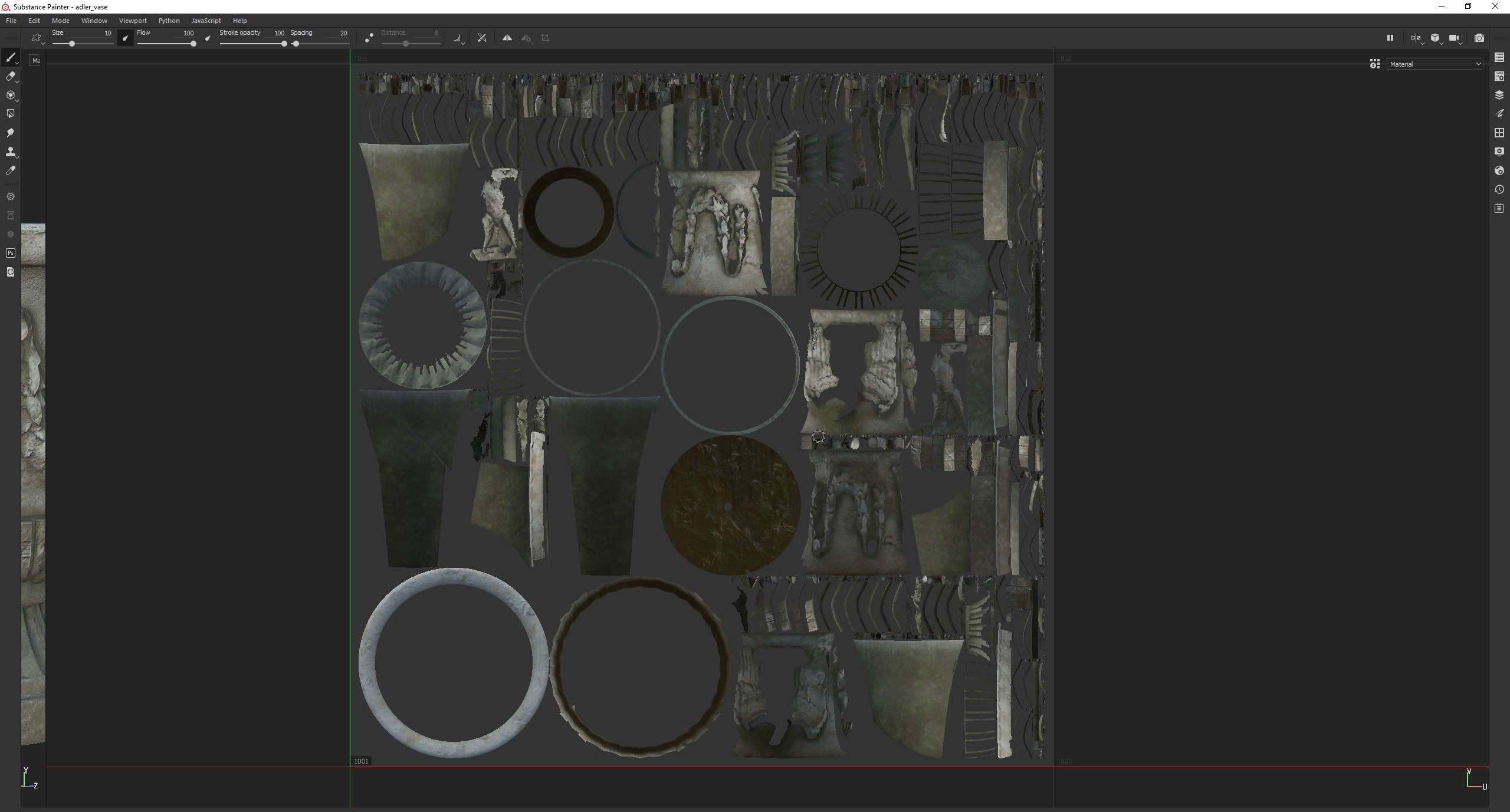Click the Flow slider handle
The width and height of the screenshot is (1510, 812).
193,44
